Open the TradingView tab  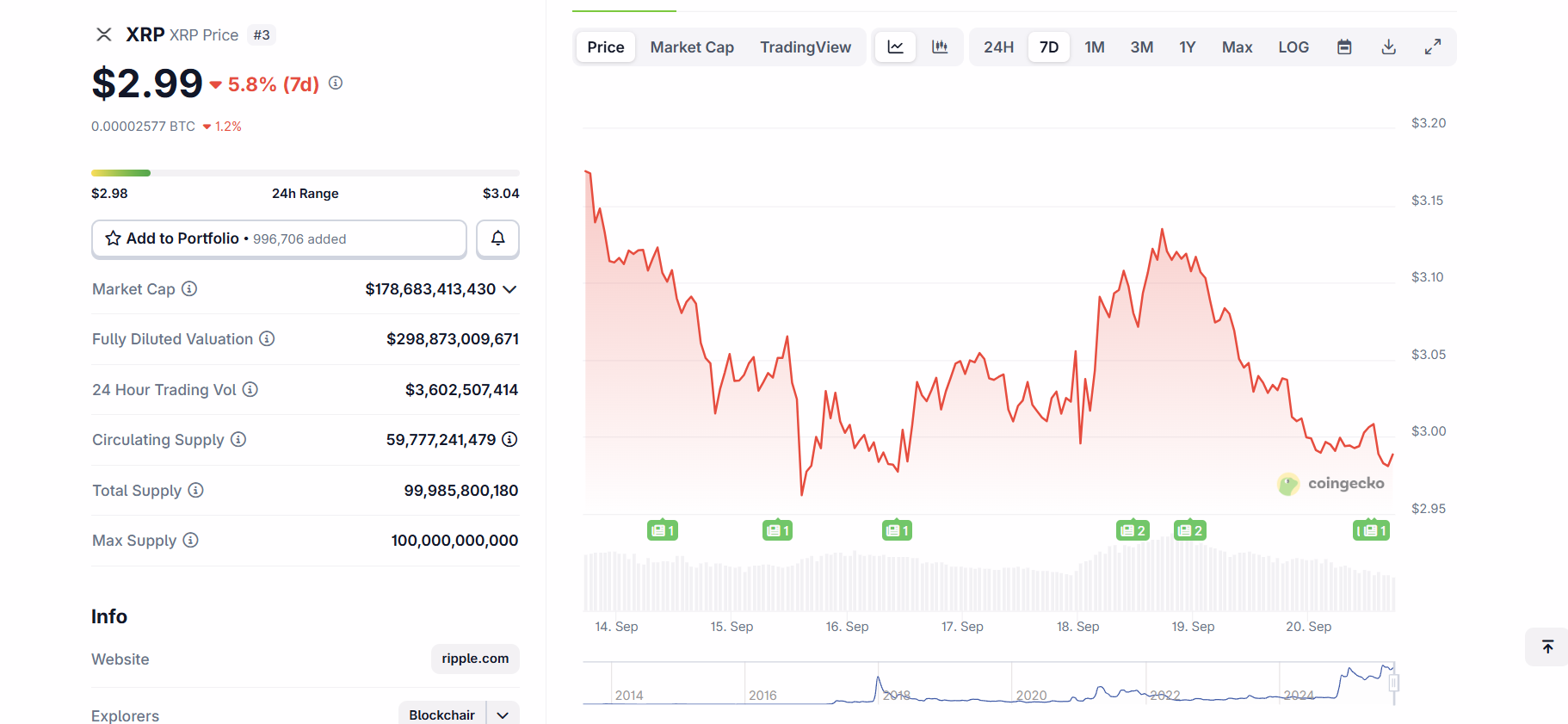coord(806,47)
